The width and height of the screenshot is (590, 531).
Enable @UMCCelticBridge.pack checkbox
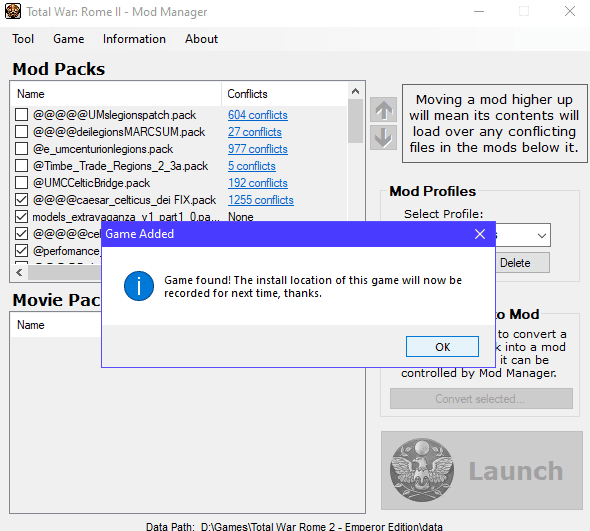[x=21, y=183]
